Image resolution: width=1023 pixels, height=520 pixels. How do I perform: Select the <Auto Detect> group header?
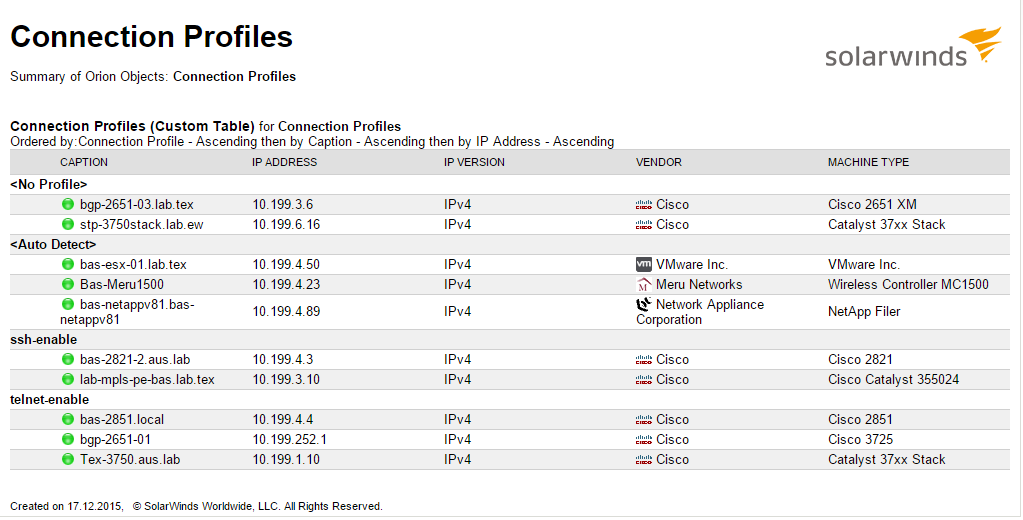coord(53,245)
